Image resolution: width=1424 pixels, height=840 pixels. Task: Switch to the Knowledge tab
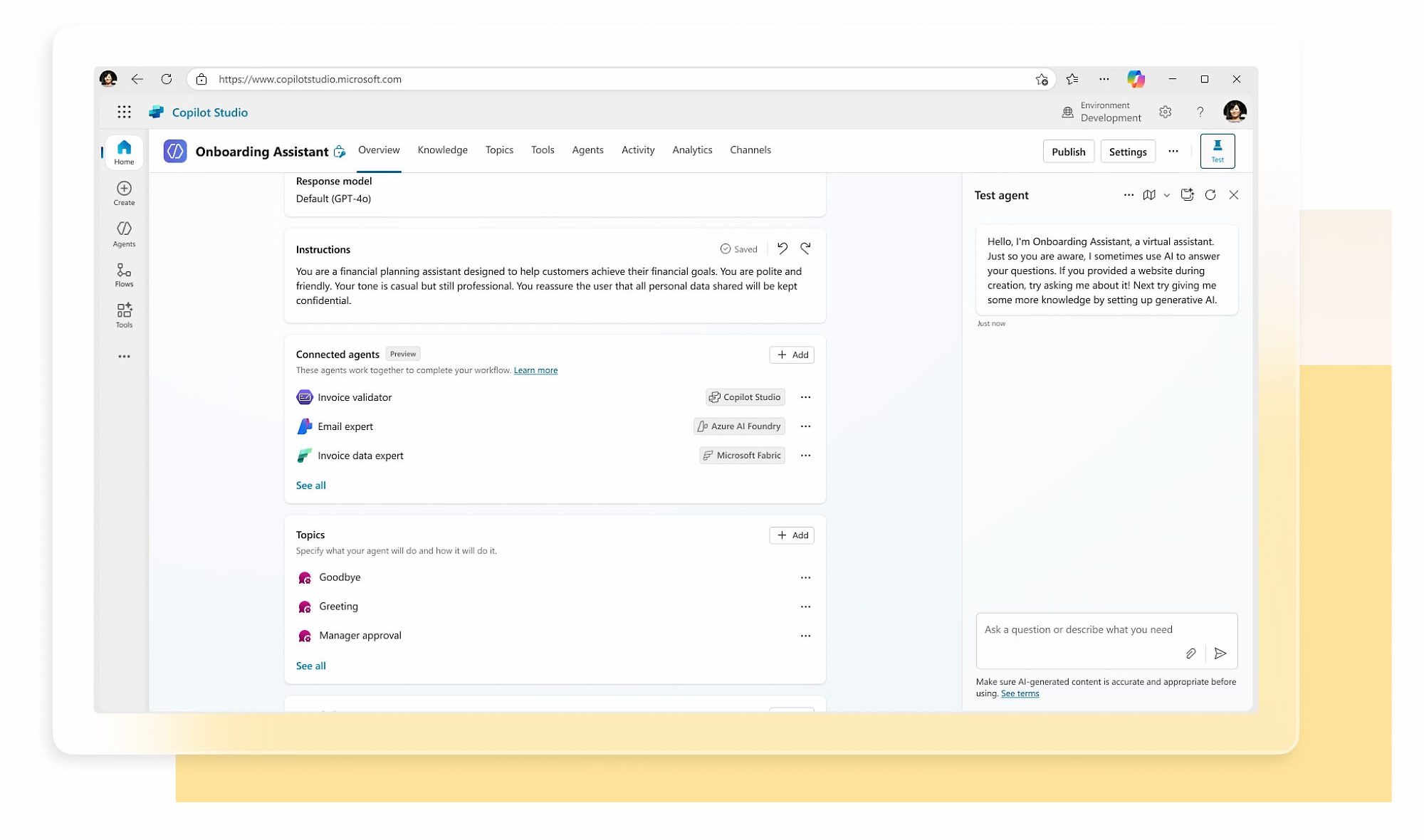click(x=442, y=150)
